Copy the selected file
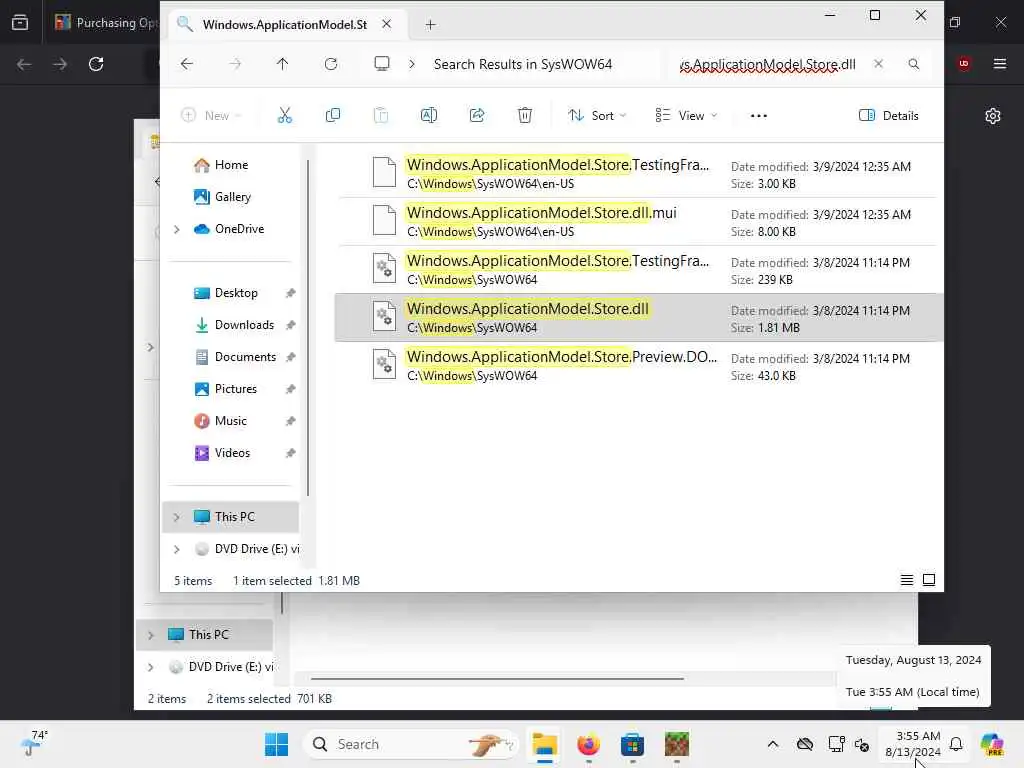 click(332, 116)
